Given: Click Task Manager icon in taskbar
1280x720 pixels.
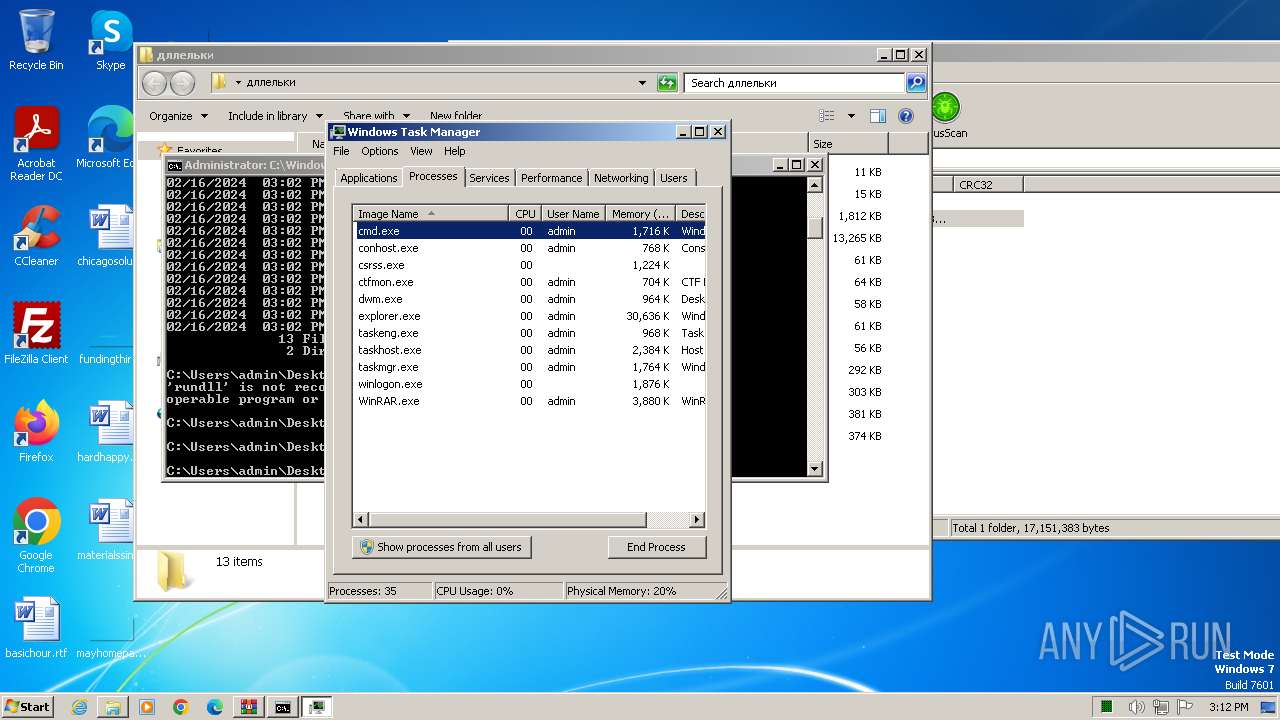Looking at the screenshot, I should 317,707.
